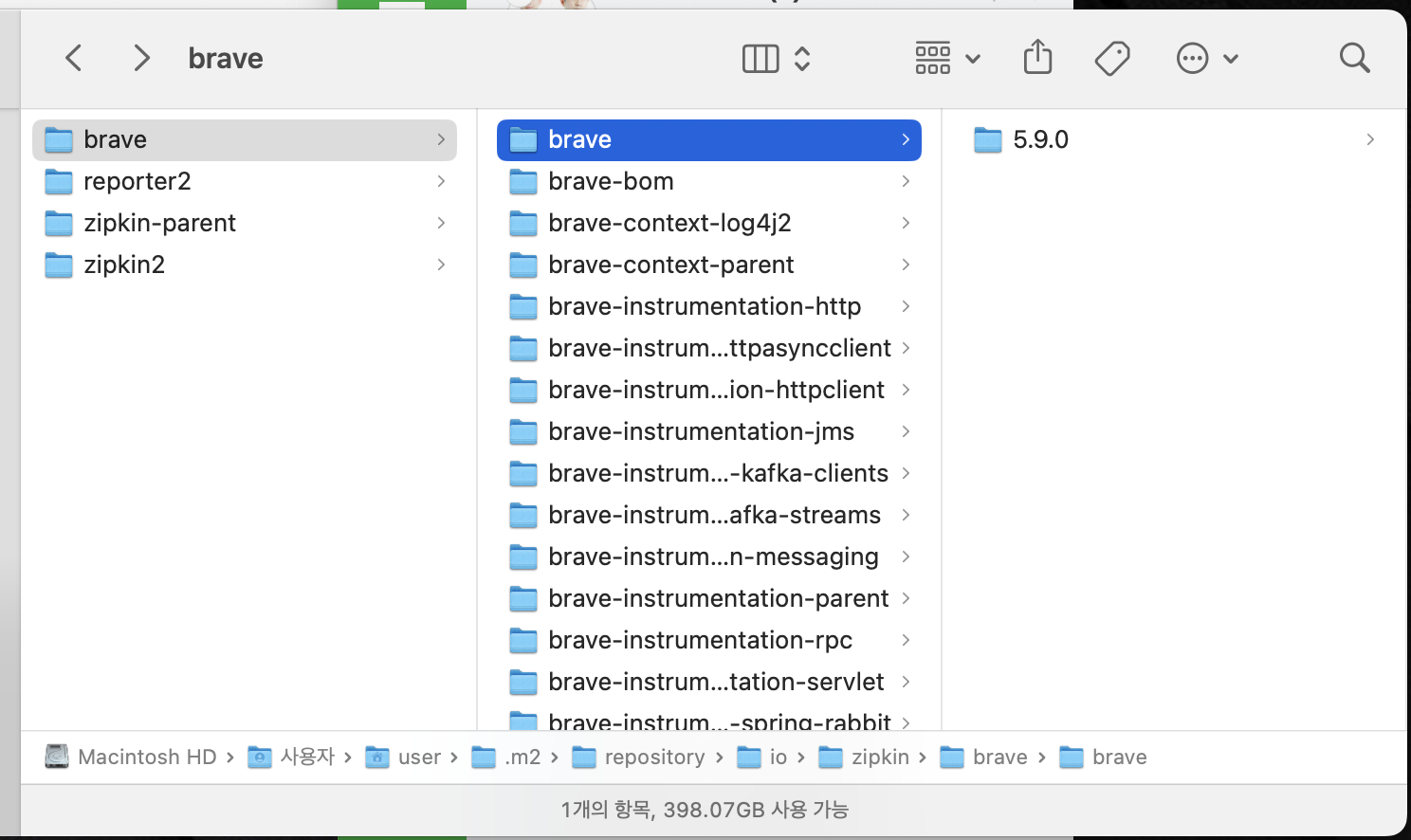Select the brave-context-parent folder

709,265
